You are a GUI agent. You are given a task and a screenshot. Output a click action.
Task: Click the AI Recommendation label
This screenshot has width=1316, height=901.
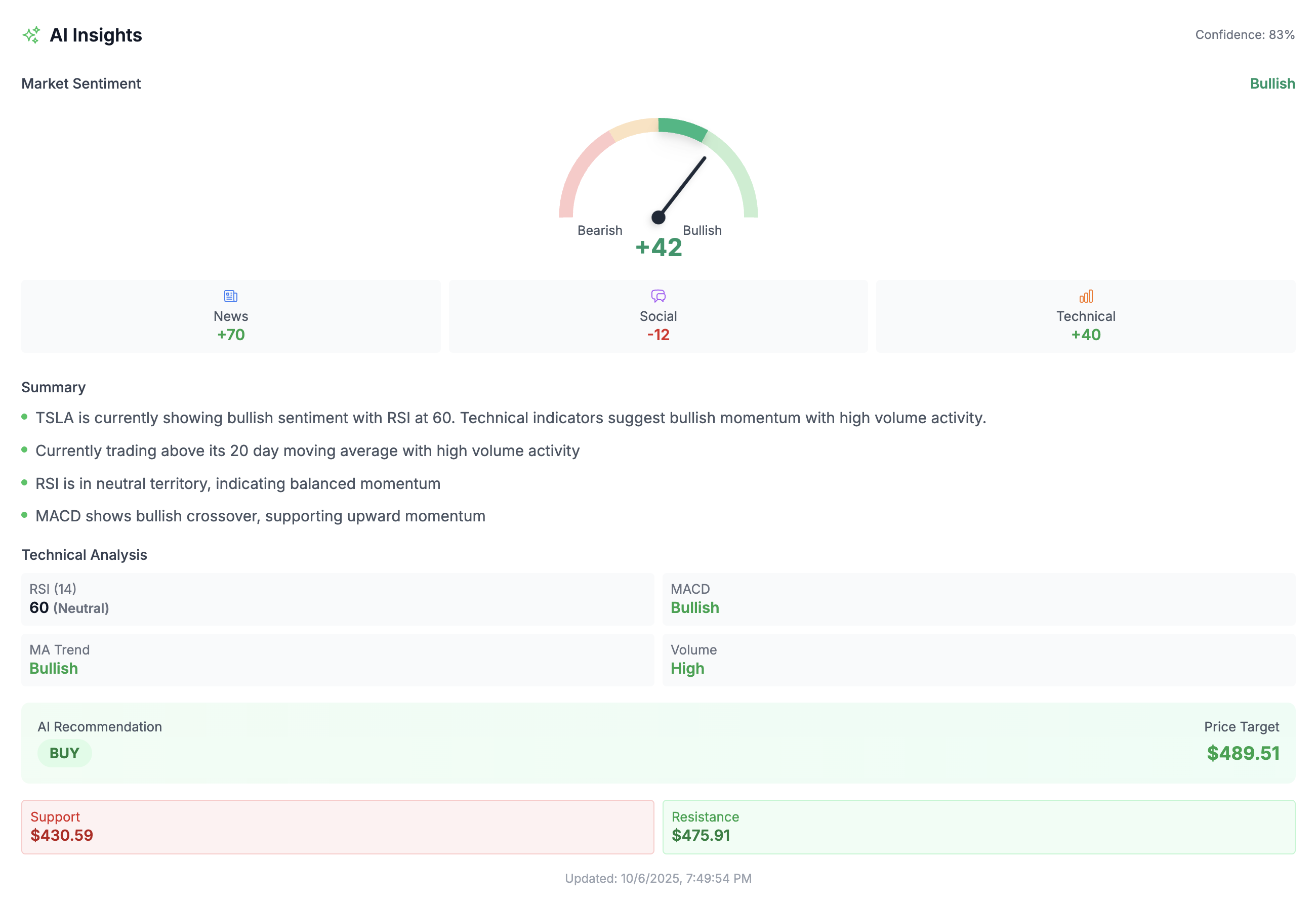click(x=100, y=726)
